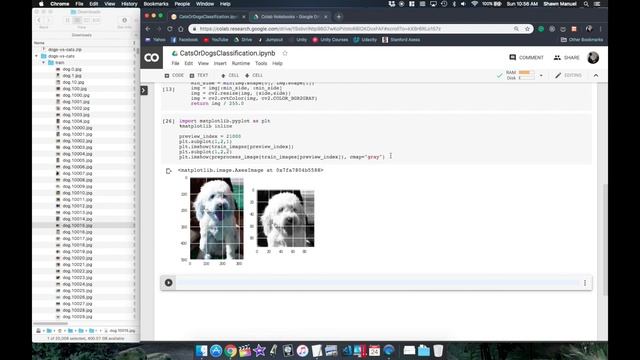Click the grayscale preprocessed dog image

(285, 219)
